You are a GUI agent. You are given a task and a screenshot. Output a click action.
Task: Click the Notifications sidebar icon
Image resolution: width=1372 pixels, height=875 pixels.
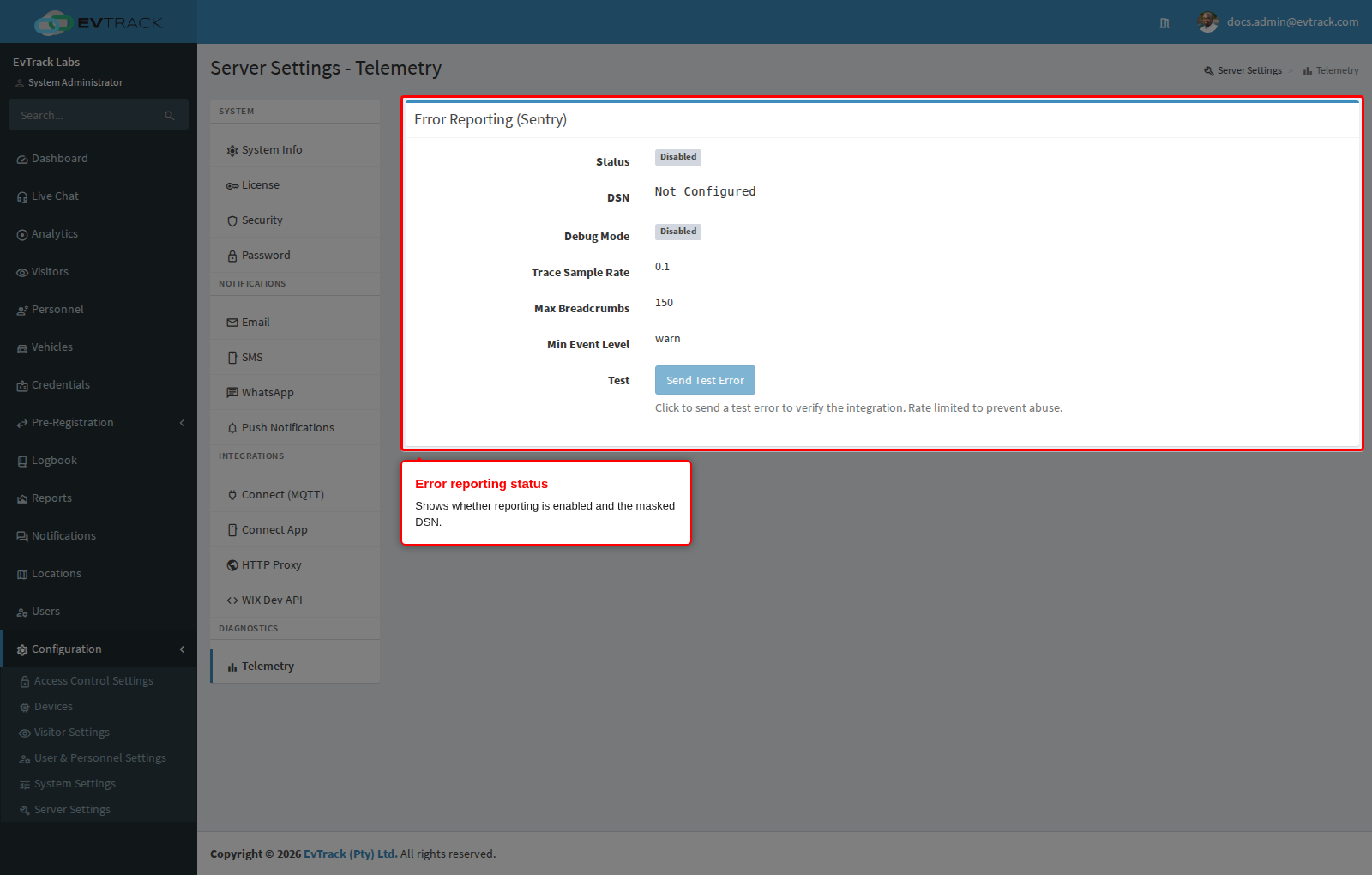pyautogui.click(x=22, y=537)
